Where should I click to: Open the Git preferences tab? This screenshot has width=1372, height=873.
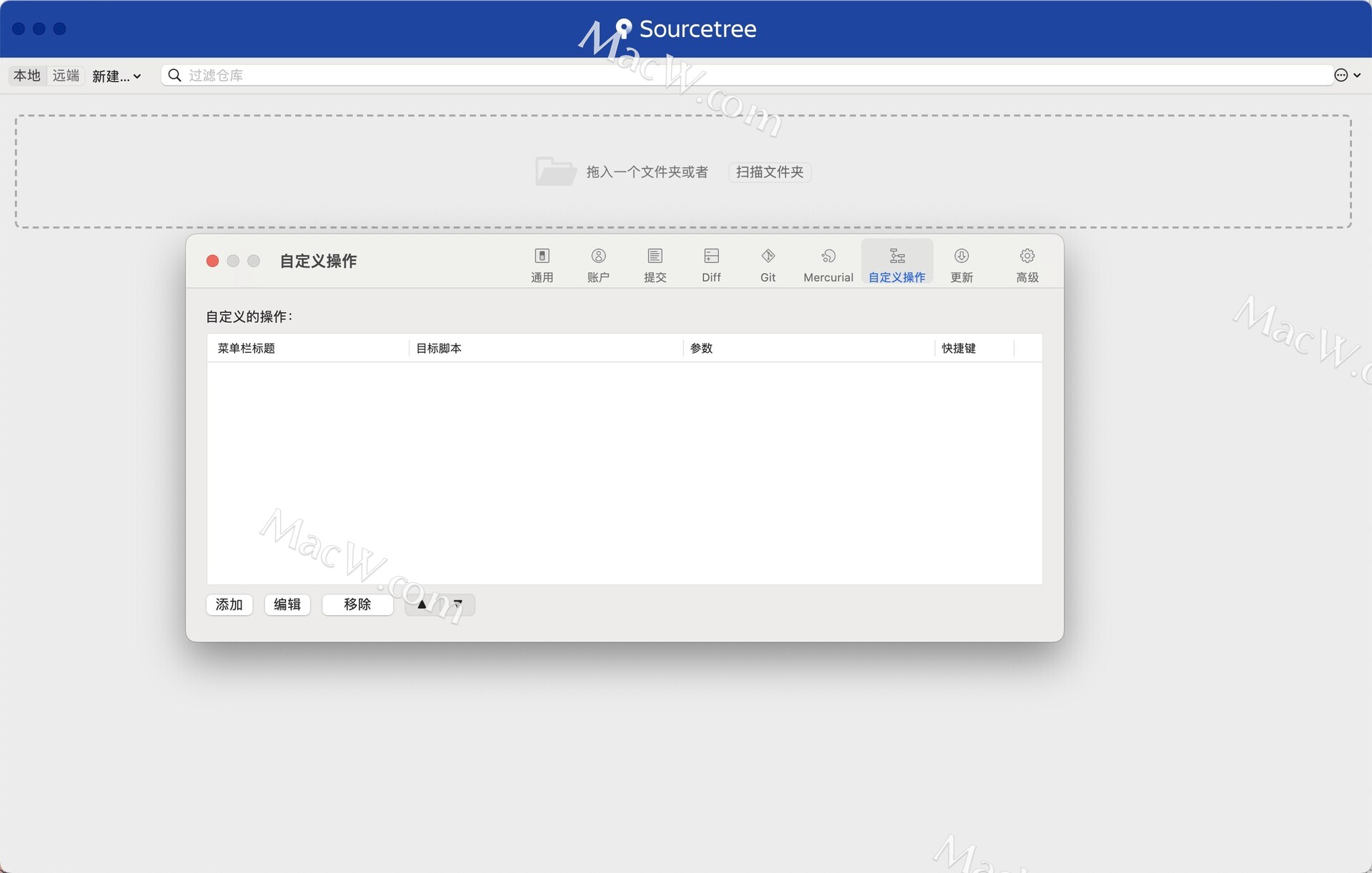tap(768, 264)
